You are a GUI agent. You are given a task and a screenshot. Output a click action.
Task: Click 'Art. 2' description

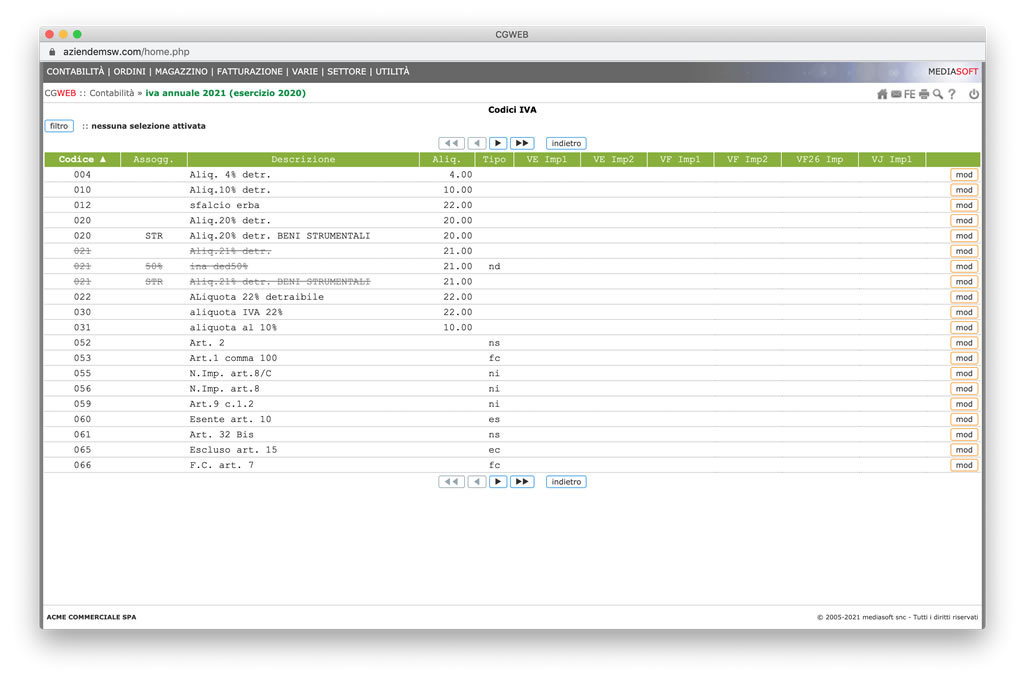(x=206, y=343)
